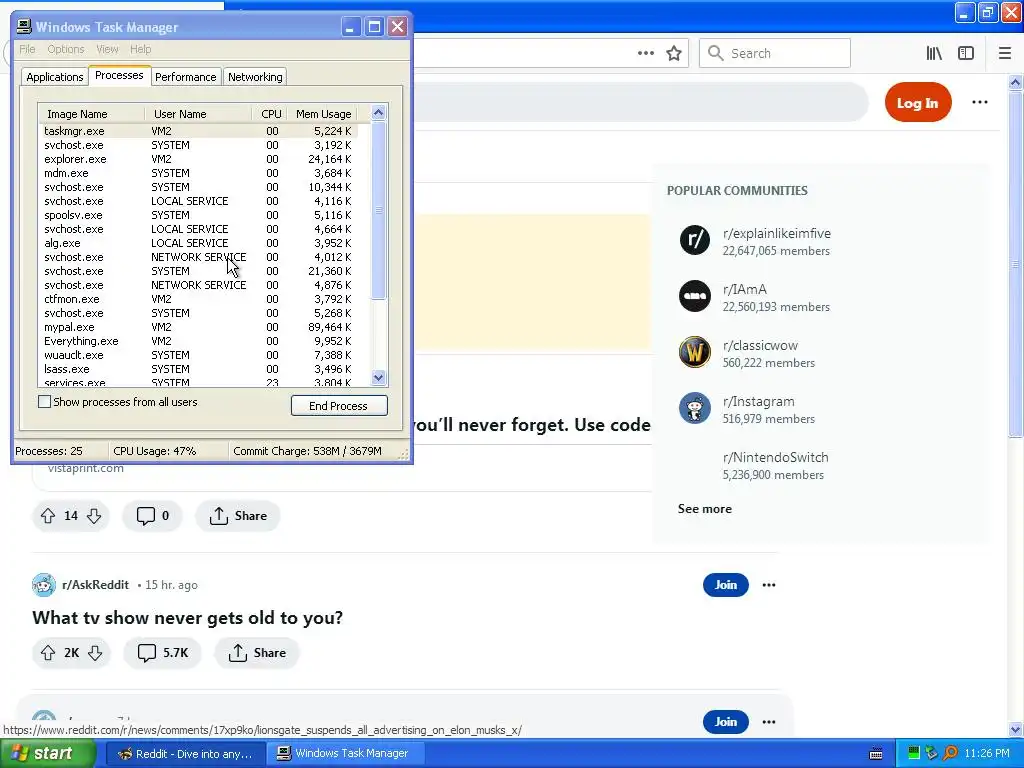Click the process list scroll-up arrow
This screenshot has height=768, width=1024.
(x=379, y=113)
